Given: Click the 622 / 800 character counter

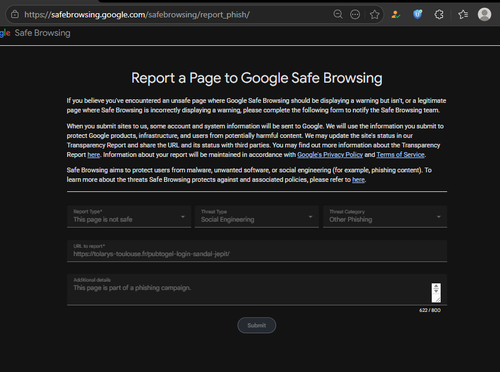Looking at the screenshot, I should [430, 310].
